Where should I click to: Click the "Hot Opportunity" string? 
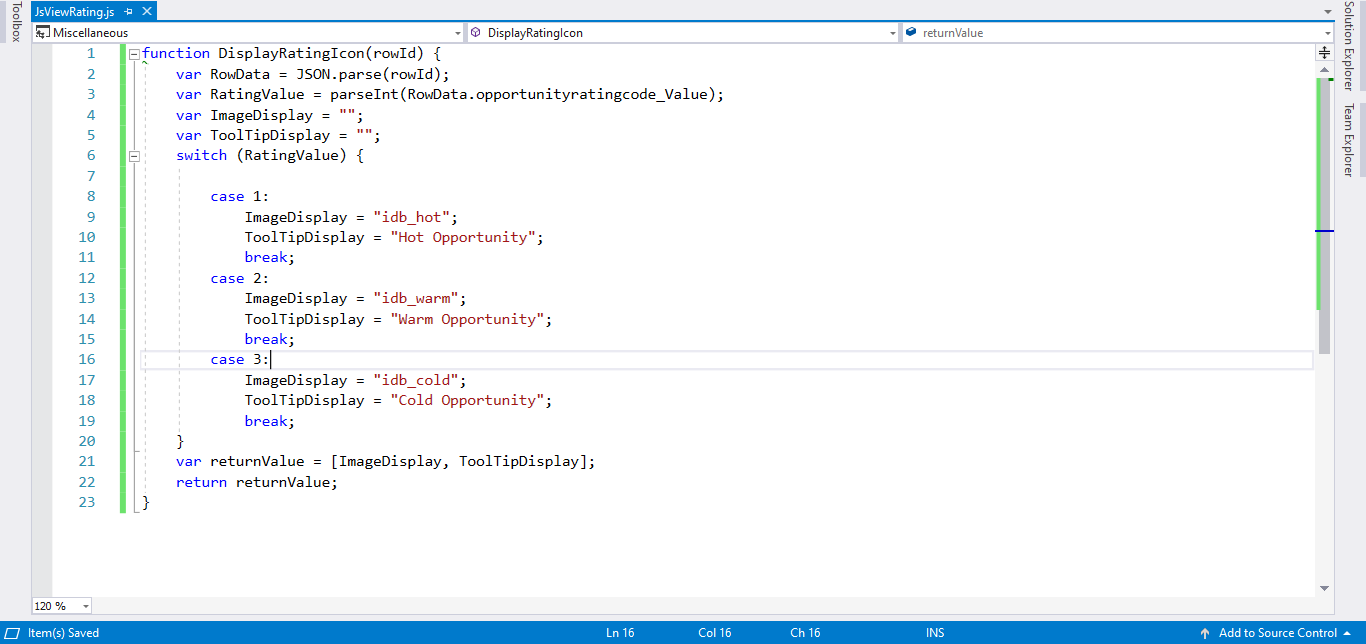tap(466, 237)
